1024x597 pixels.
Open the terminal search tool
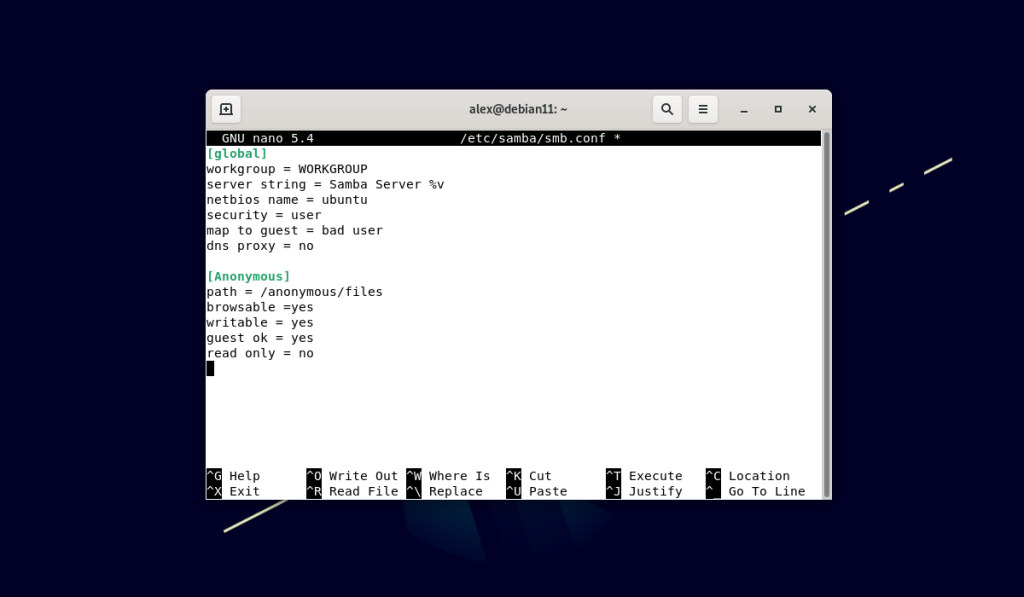point(667,109)
